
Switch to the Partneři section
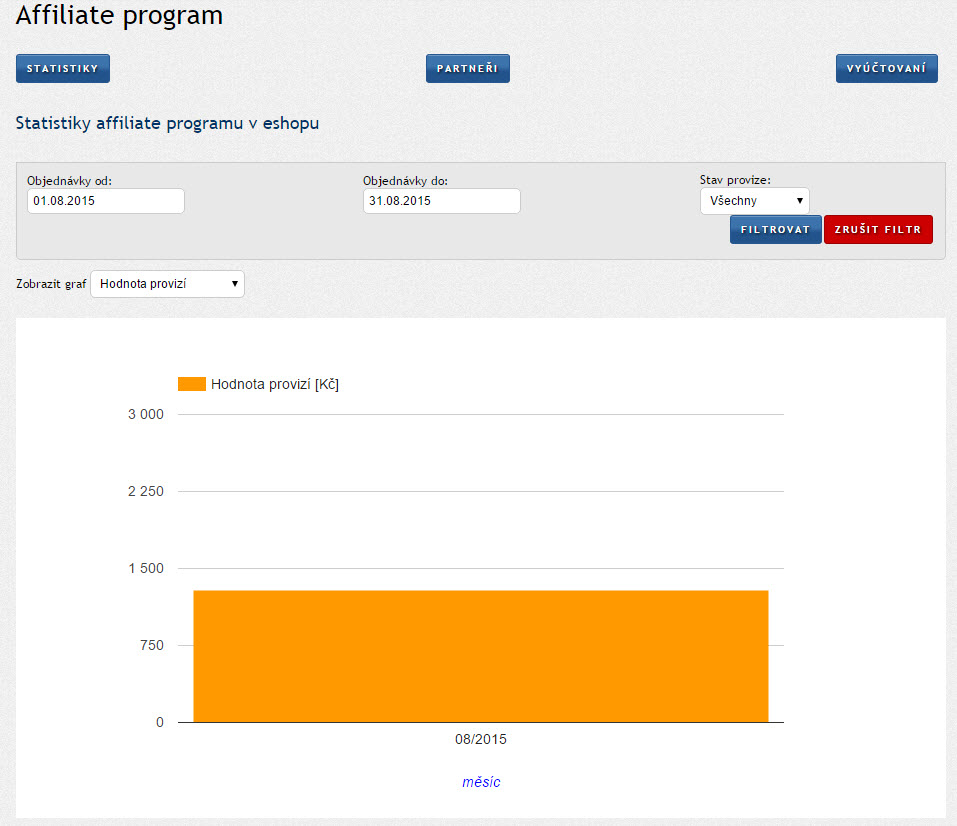(467, 68)
